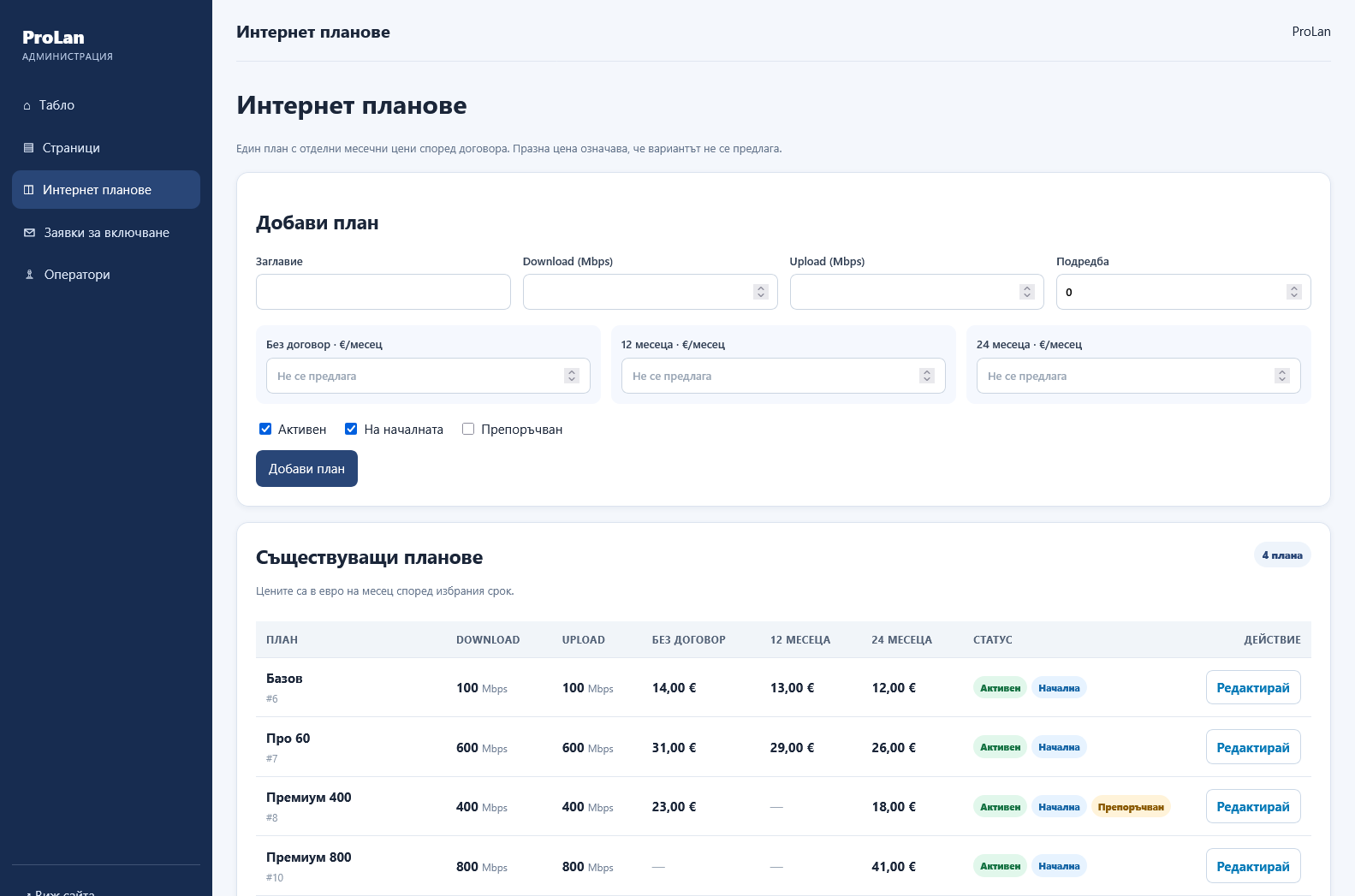Click the Страници pages icon
The width and height of the screenshot is (1355, 896).
[28, 148]
